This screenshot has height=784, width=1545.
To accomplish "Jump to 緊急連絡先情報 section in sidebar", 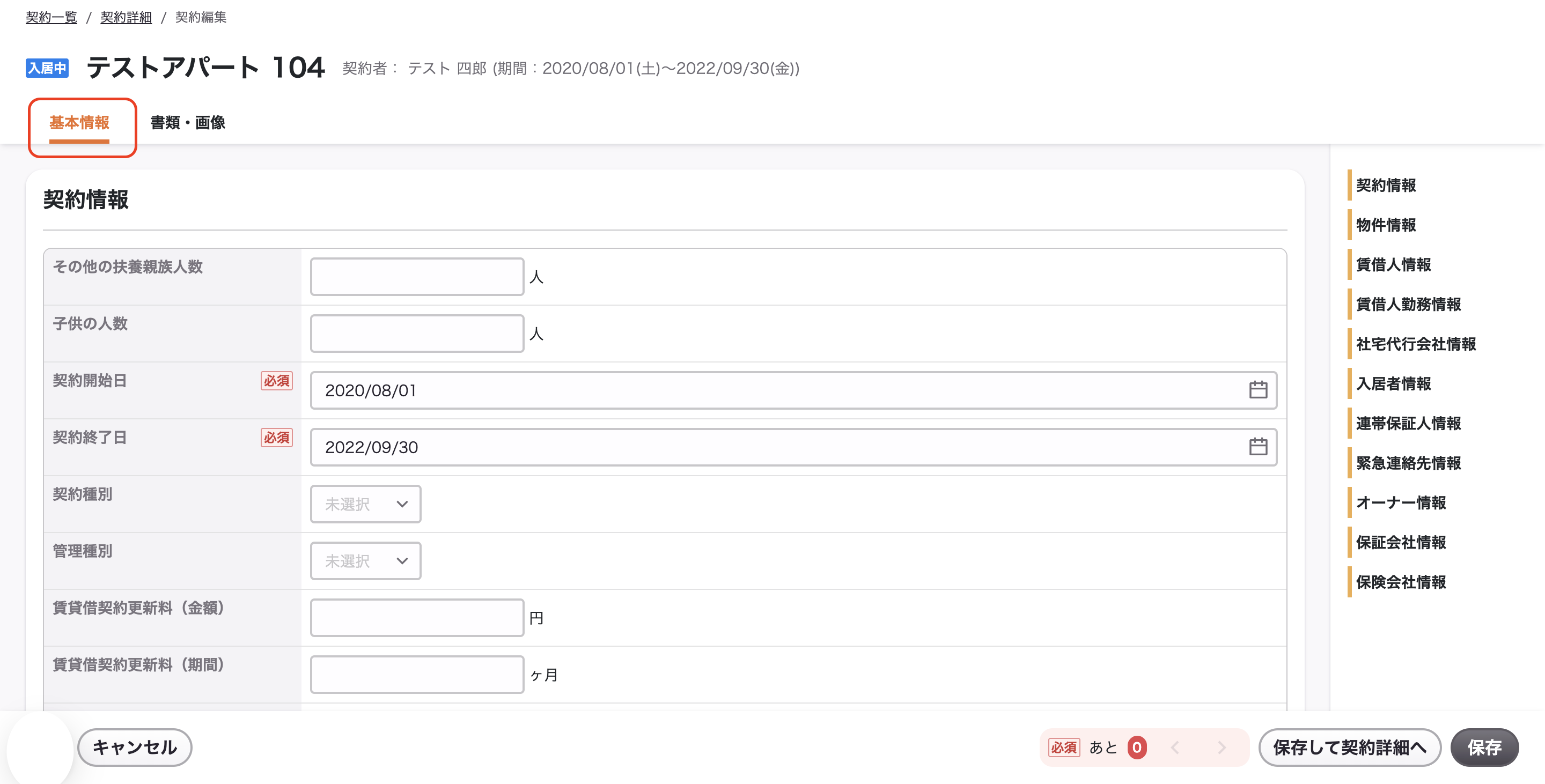I will tap(1408, 463).
